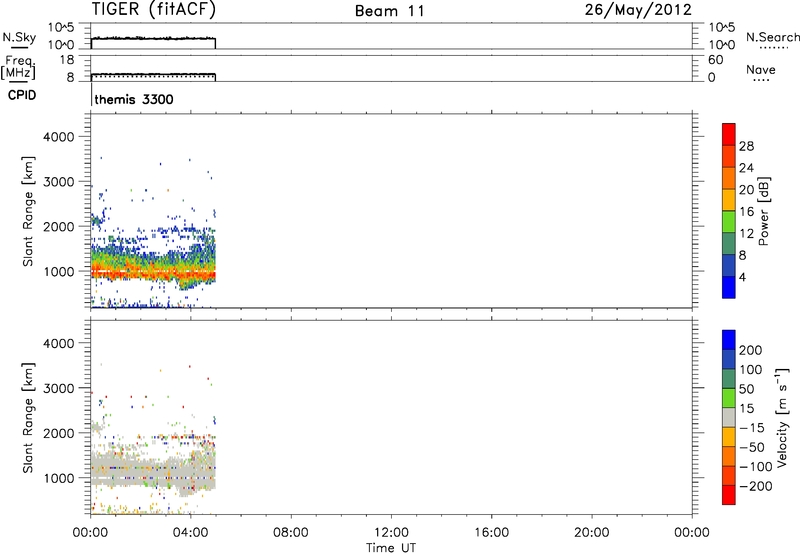Click the Velocity [m s-1] colorbar title
The width and height of the screenshot is (800, 554).
[x=781, y=417]
